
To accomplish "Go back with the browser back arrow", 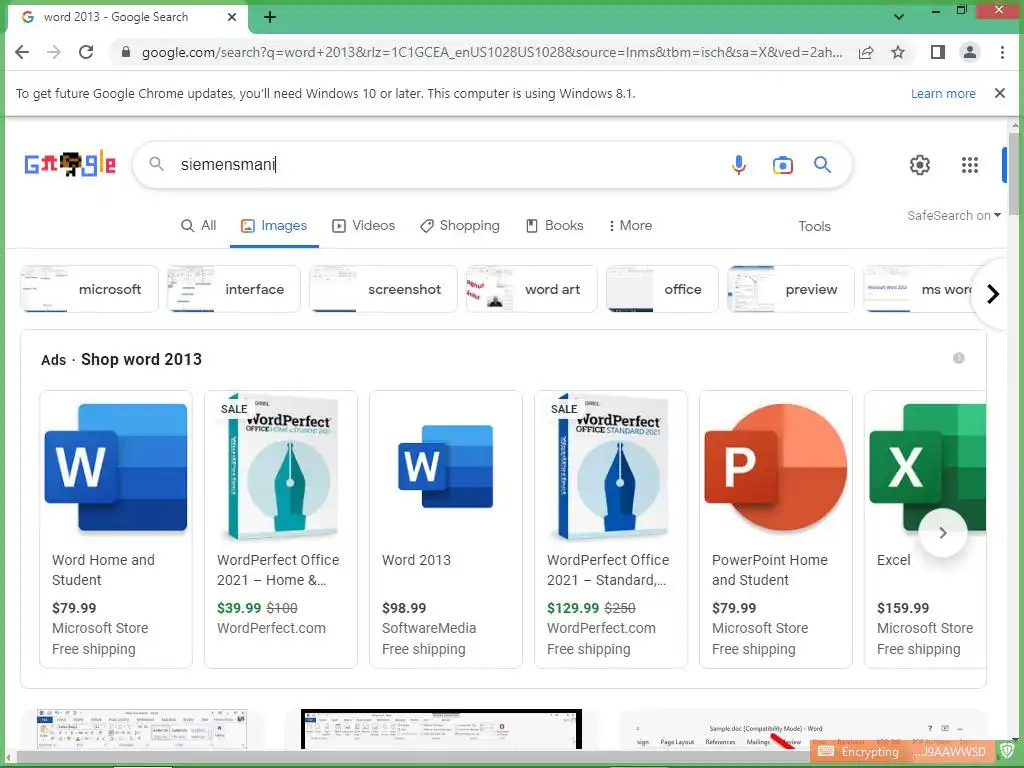I will (22, 52).
